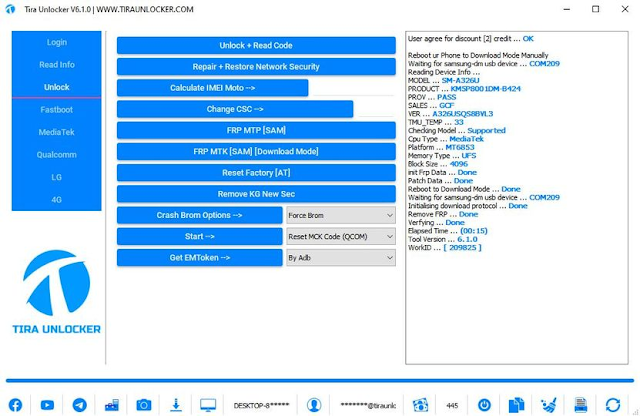Click the DESKTOP-8***** computer name
640x416 pixels.
261,405
